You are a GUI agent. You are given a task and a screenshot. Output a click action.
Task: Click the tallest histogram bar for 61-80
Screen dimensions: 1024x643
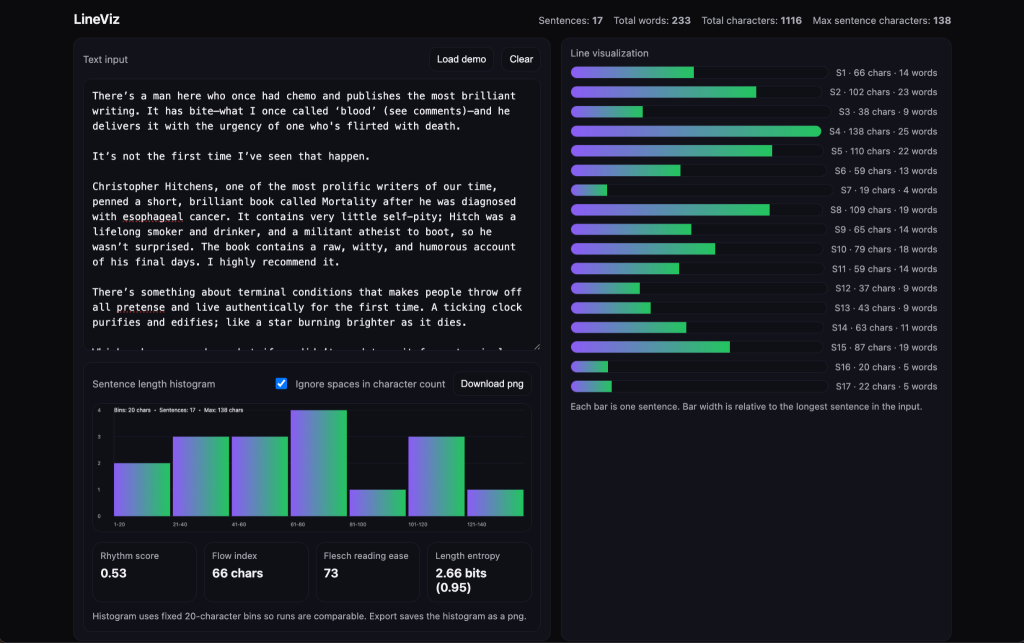click(318, 463)
